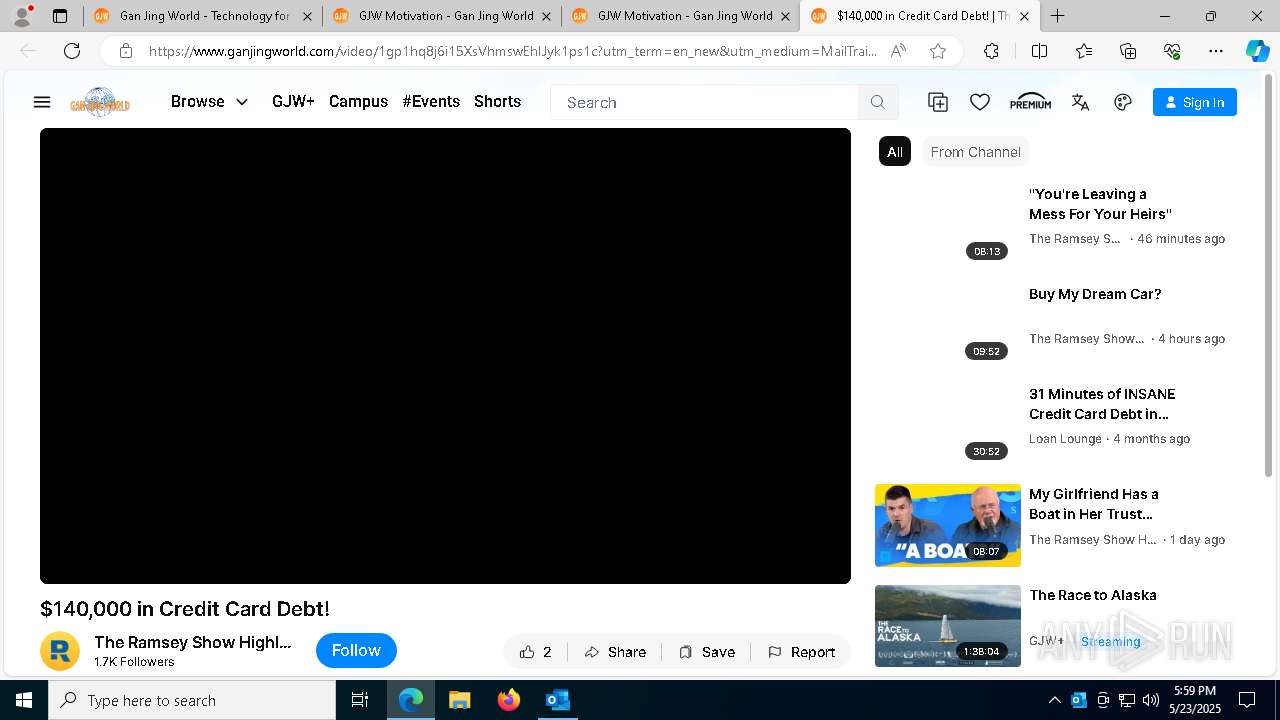Open "The Race to Alaska" video title
This screenshot has width=1280, height=720.
tap(1093, 595)
